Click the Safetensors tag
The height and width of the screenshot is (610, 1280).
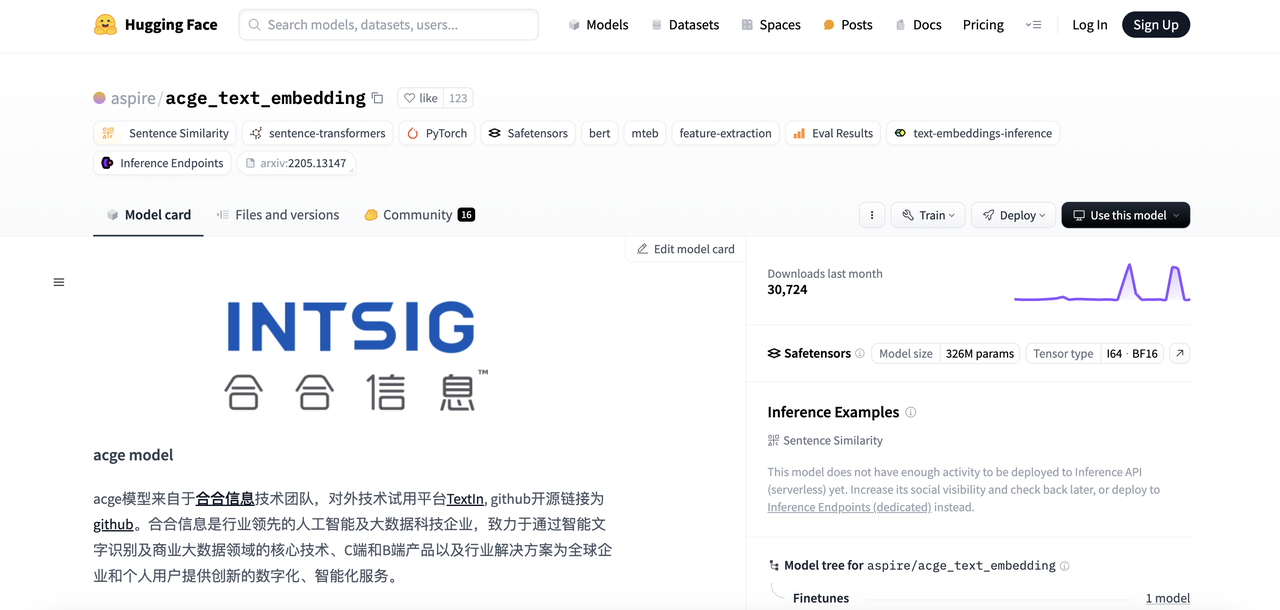528,133
